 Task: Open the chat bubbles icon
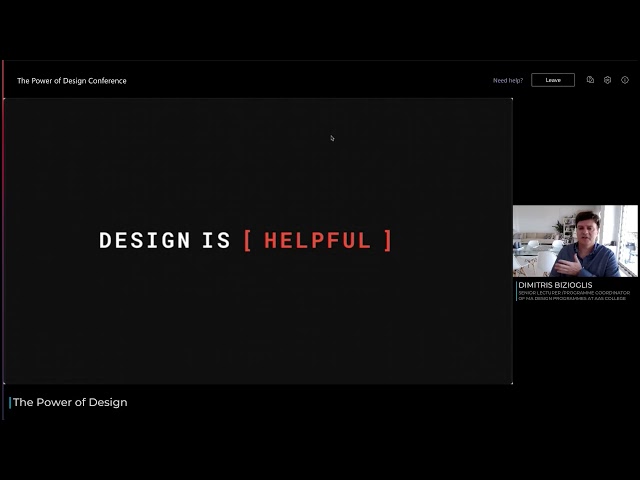tap(590, 80)
